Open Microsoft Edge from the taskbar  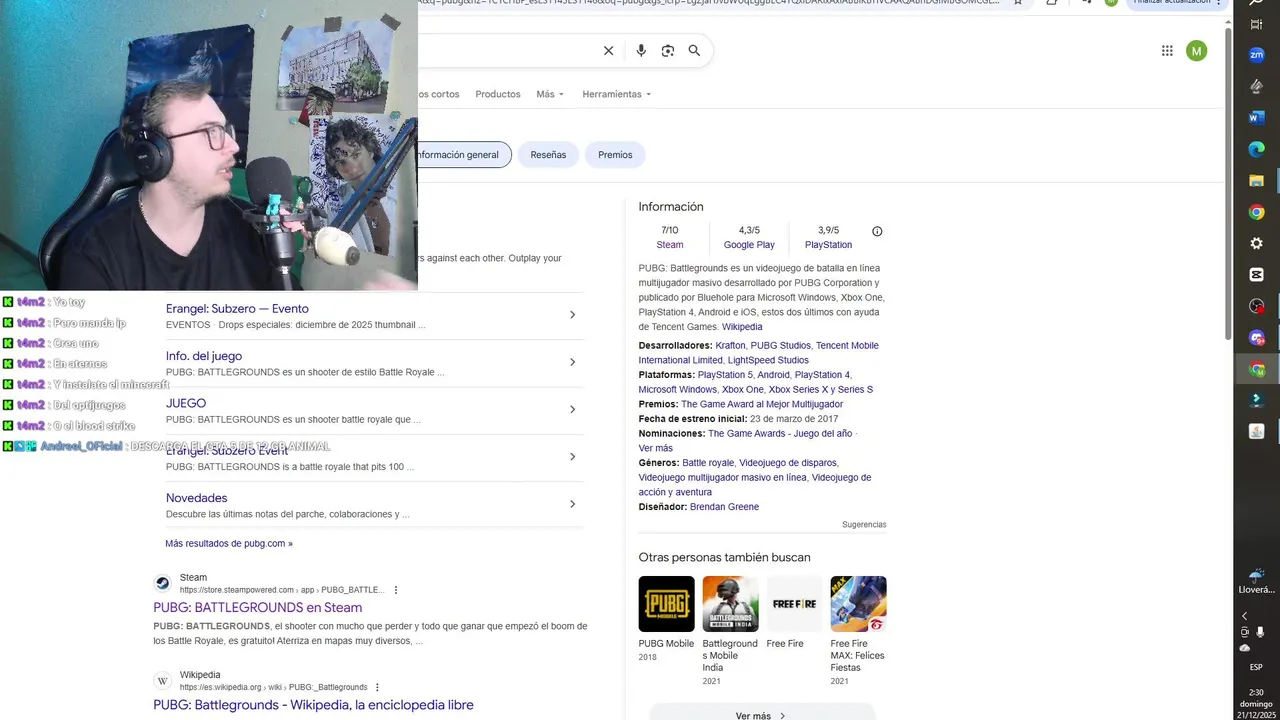[x=1257, y=149]
